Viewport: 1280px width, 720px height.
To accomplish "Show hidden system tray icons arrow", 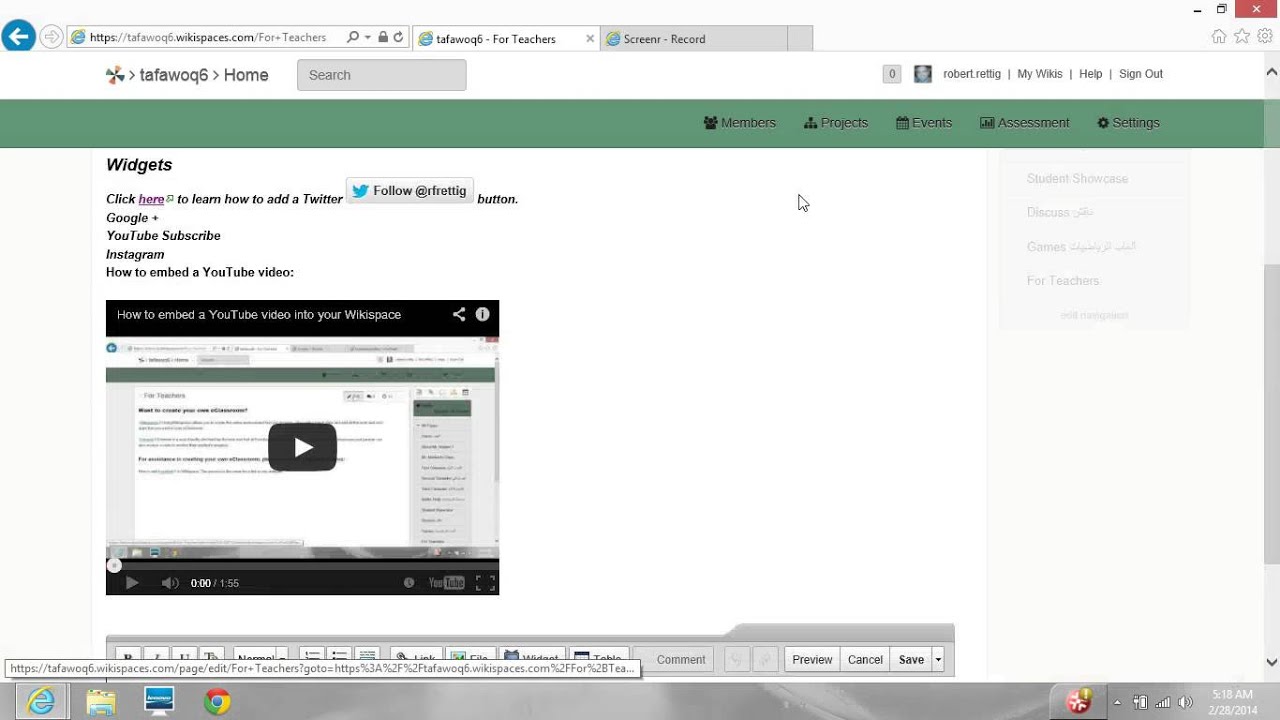I will tap(1117, 702).
